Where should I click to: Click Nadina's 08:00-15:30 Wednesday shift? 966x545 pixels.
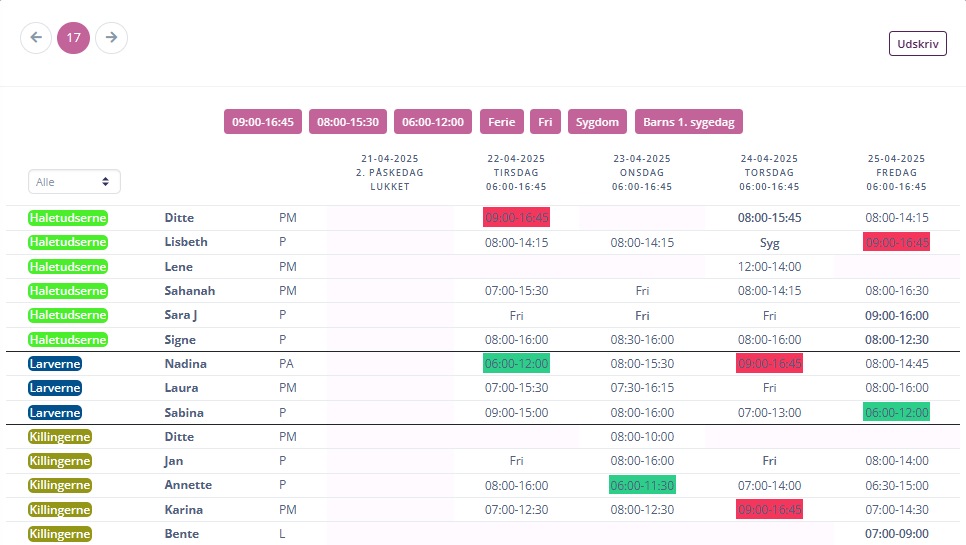[642, 363]
